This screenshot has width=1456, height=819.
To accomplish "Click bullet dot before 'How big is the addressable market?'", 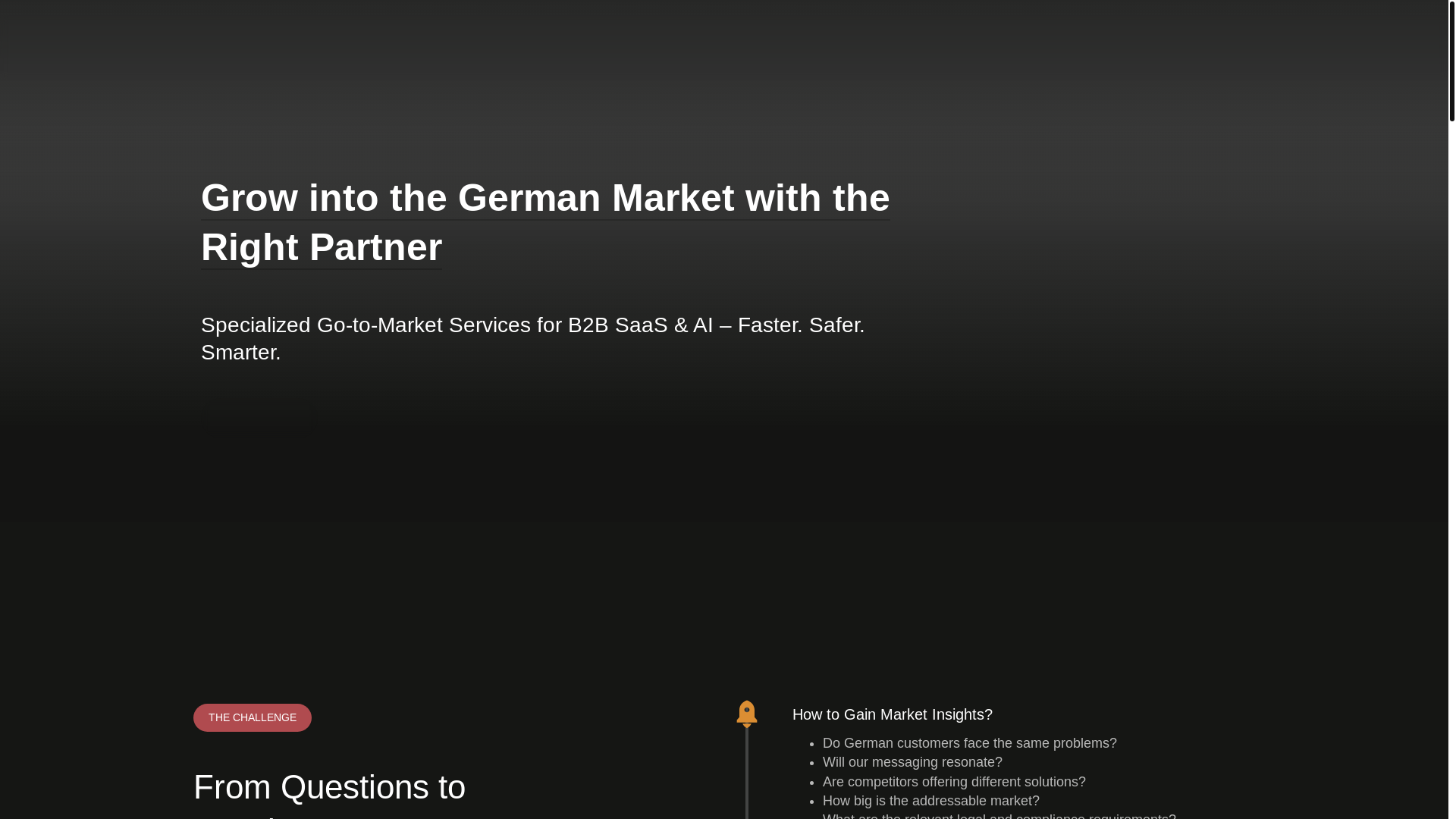I will click(812, 802).
